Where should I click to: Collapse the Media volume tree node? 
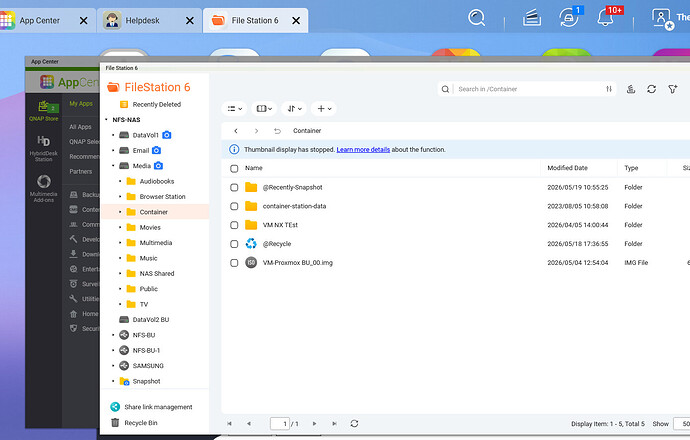(x=113, y=166)
